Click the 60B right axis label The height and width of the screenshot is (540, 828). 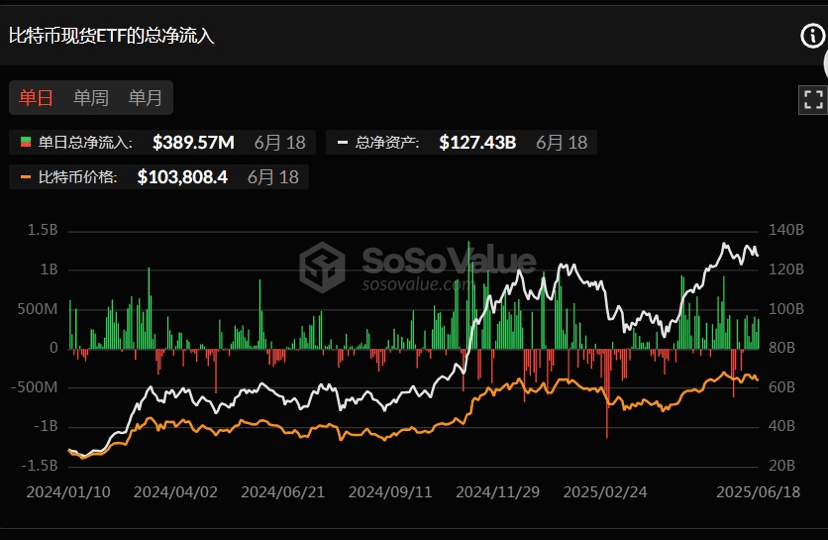782,387
